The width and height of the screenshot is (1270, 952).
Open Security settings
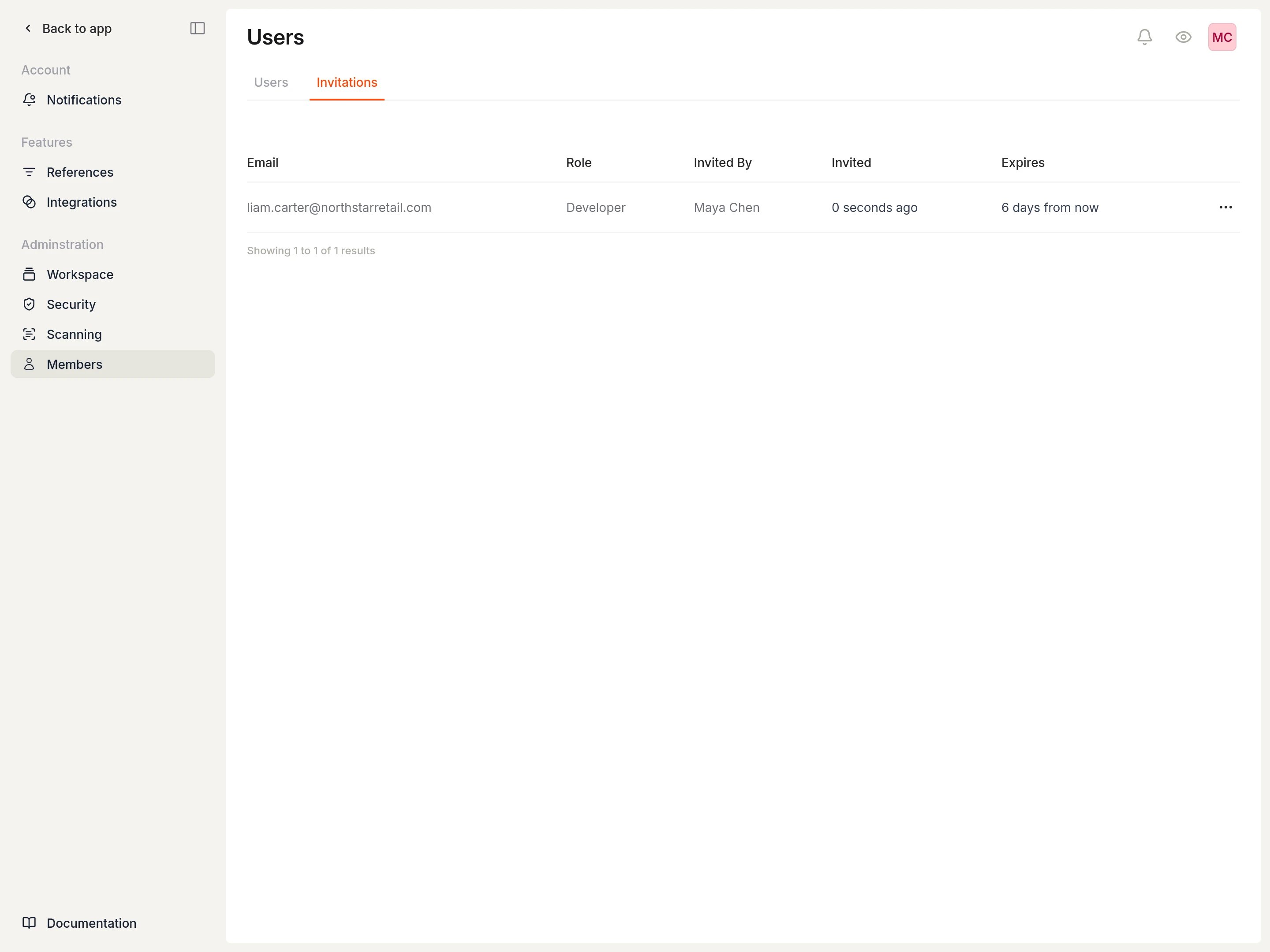(112, 304)
